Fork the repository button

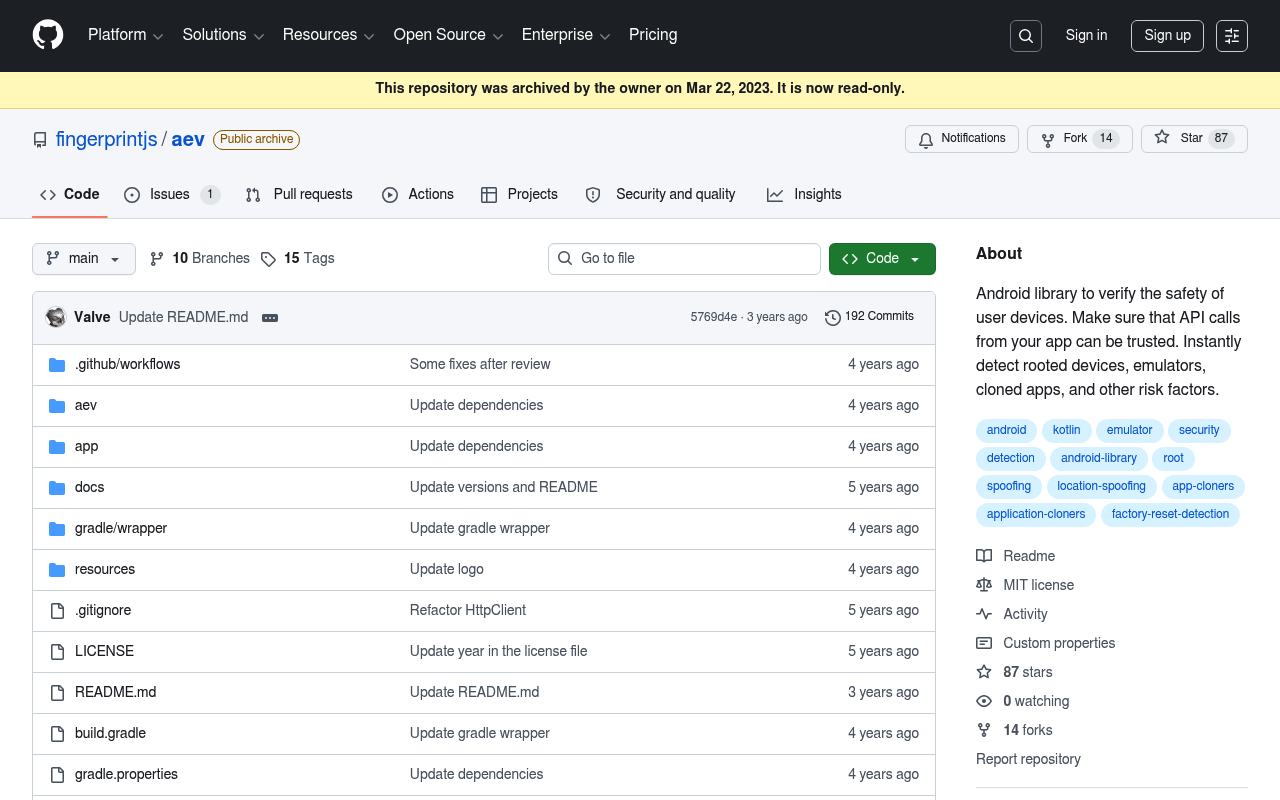[1079, 139]
